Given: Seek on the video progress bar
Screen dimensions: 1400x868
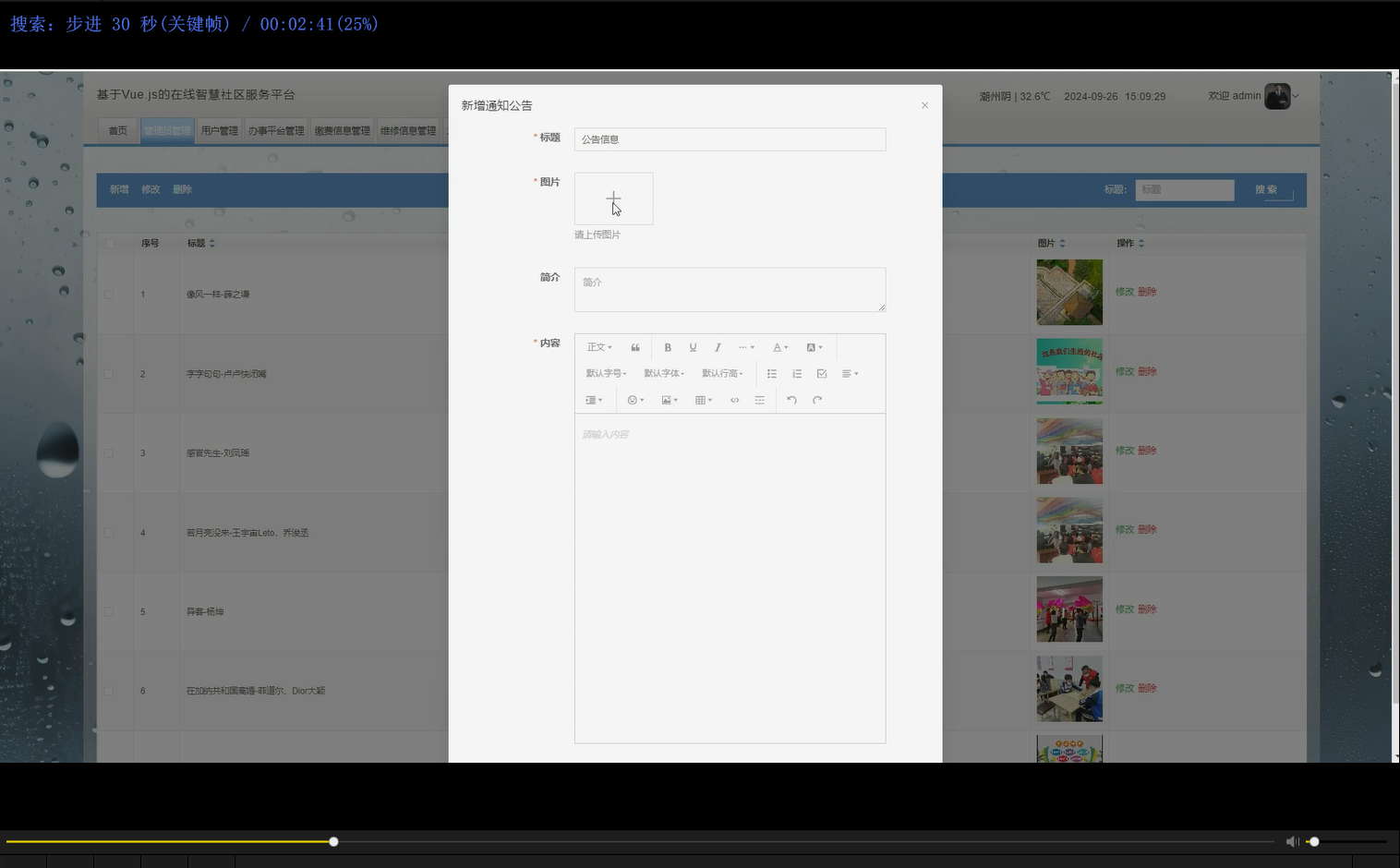Looking at the screenshot, I should 639,841.
